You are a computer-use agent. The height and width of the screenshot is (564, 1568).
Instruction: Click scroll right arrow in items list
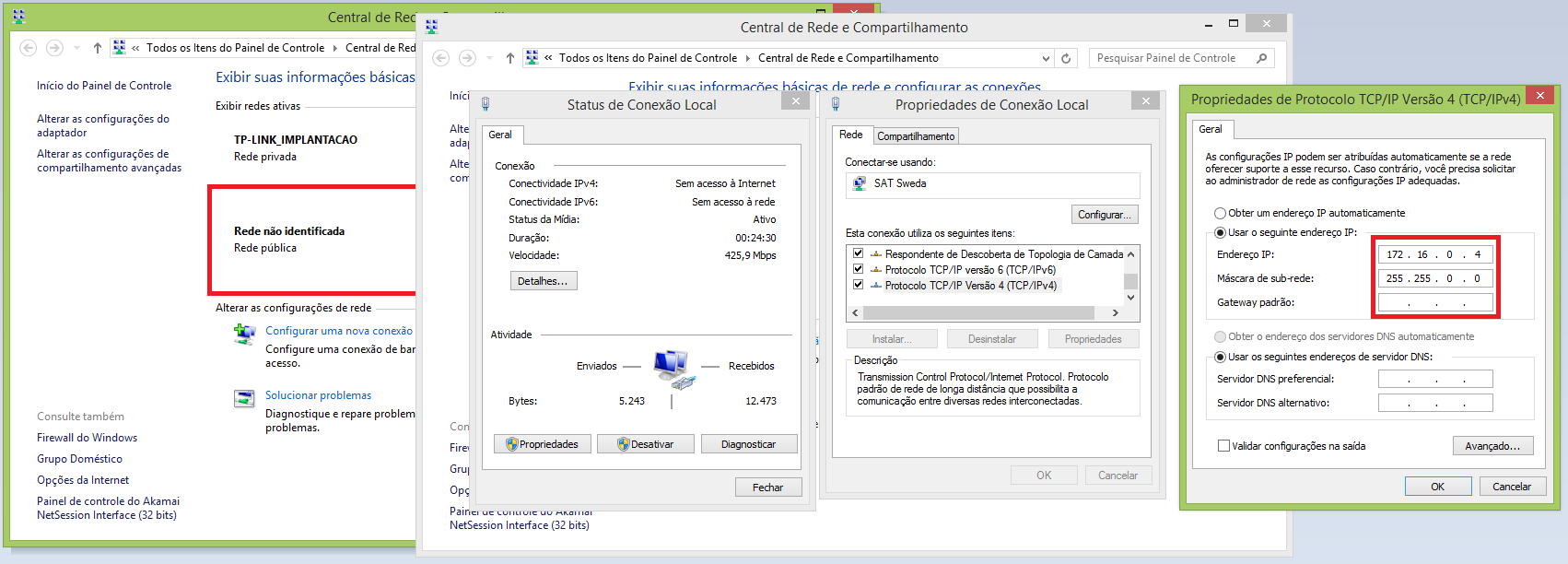pos(1116,312)
